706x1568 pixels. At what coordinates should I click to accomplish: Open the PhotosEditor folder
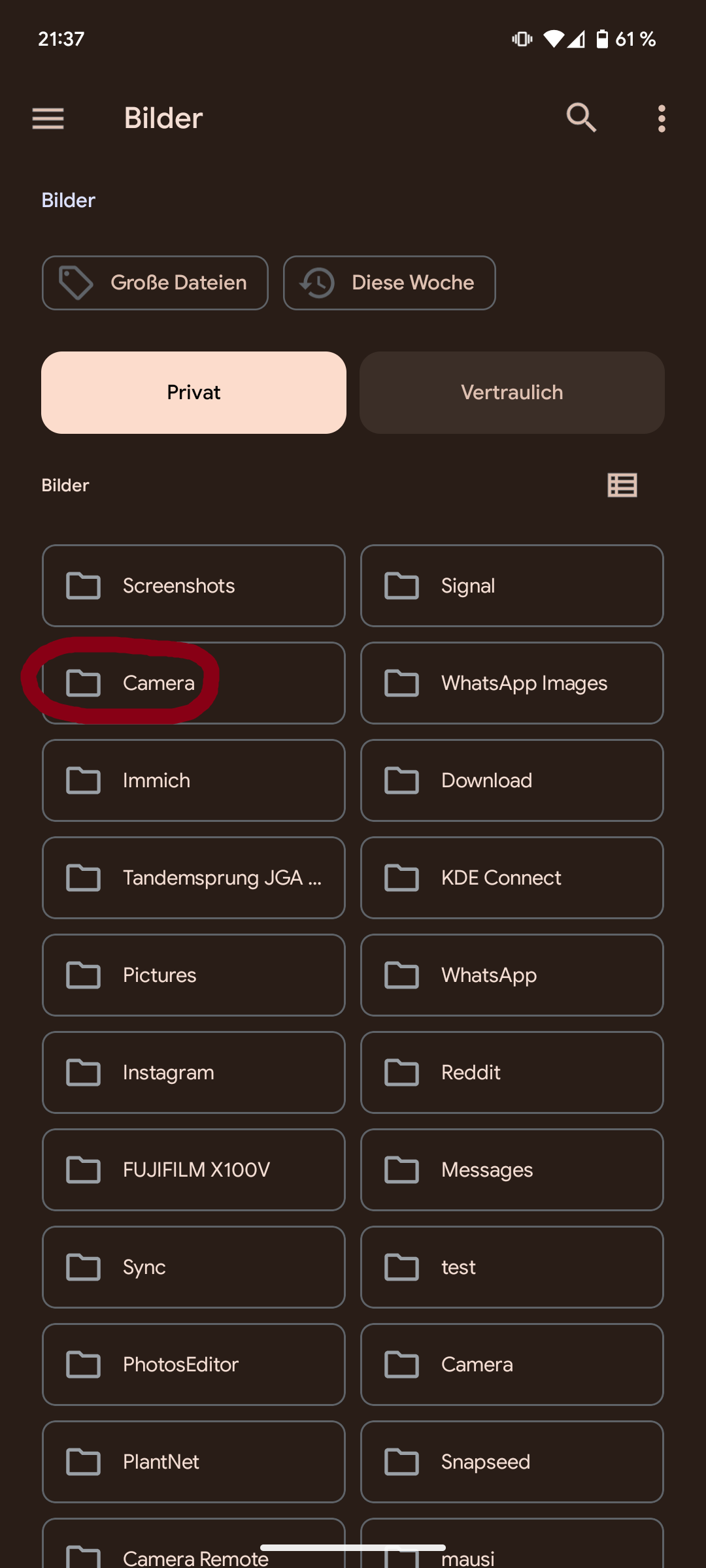pos(193,1365)
